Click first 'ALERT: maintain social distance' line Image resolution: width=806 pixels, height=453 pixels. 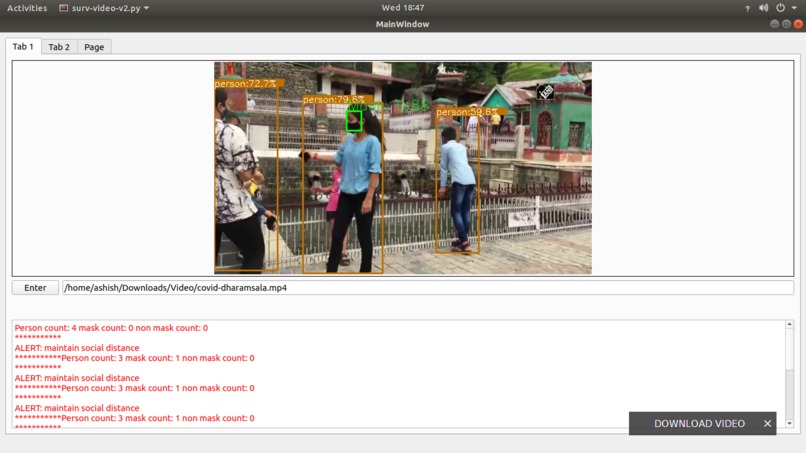click(x=77, y=348)
